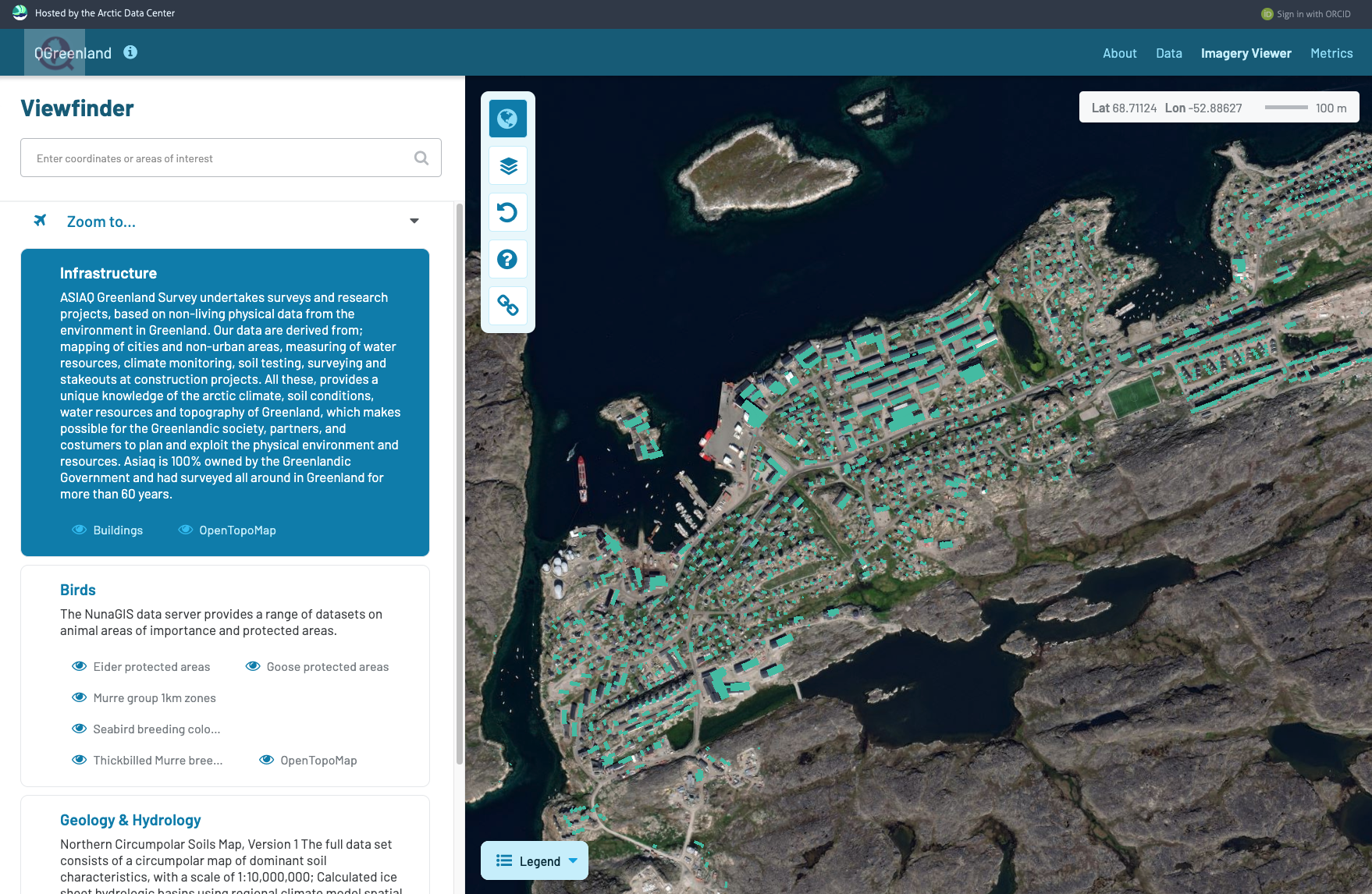Toggle OpenTopoMap visibility in Infrastructure

click(186, 530)
